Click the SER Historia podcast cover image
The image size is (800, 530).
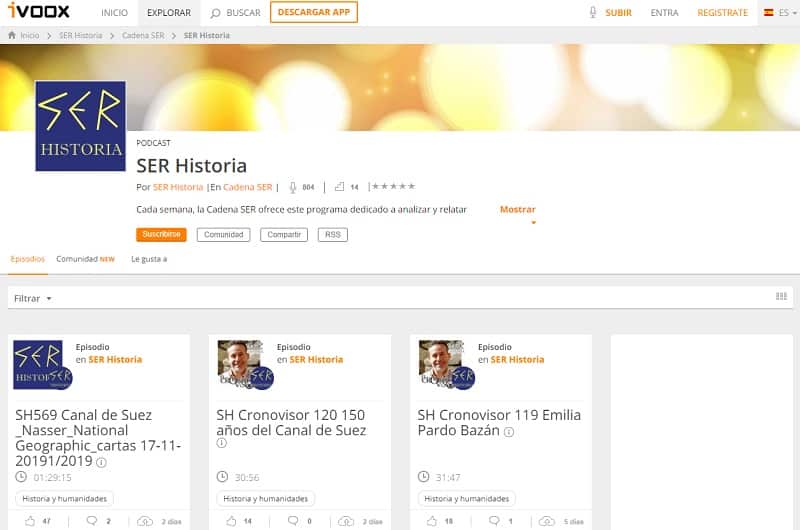(81, 126)
